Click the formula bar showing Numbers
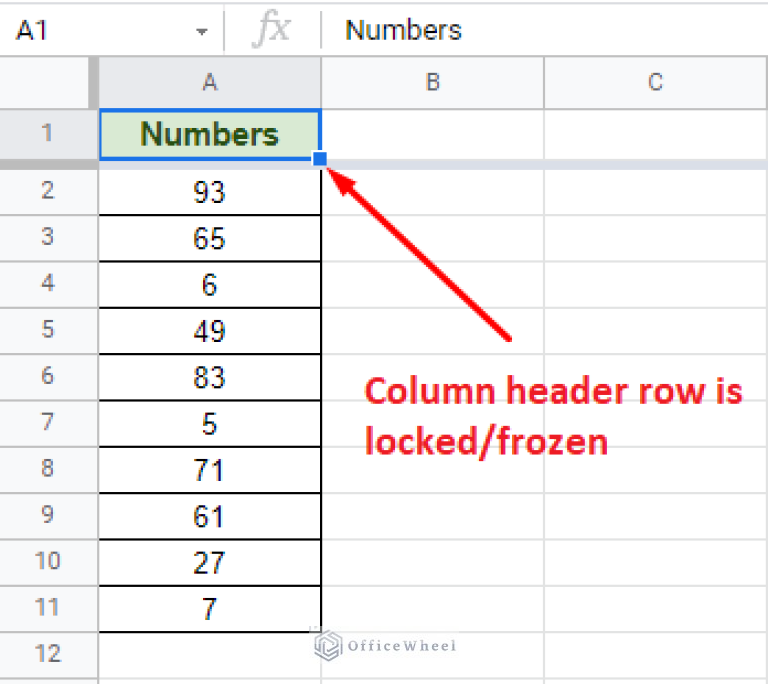The height and width of the screenshot is (684, 768). tap(540, 30)
